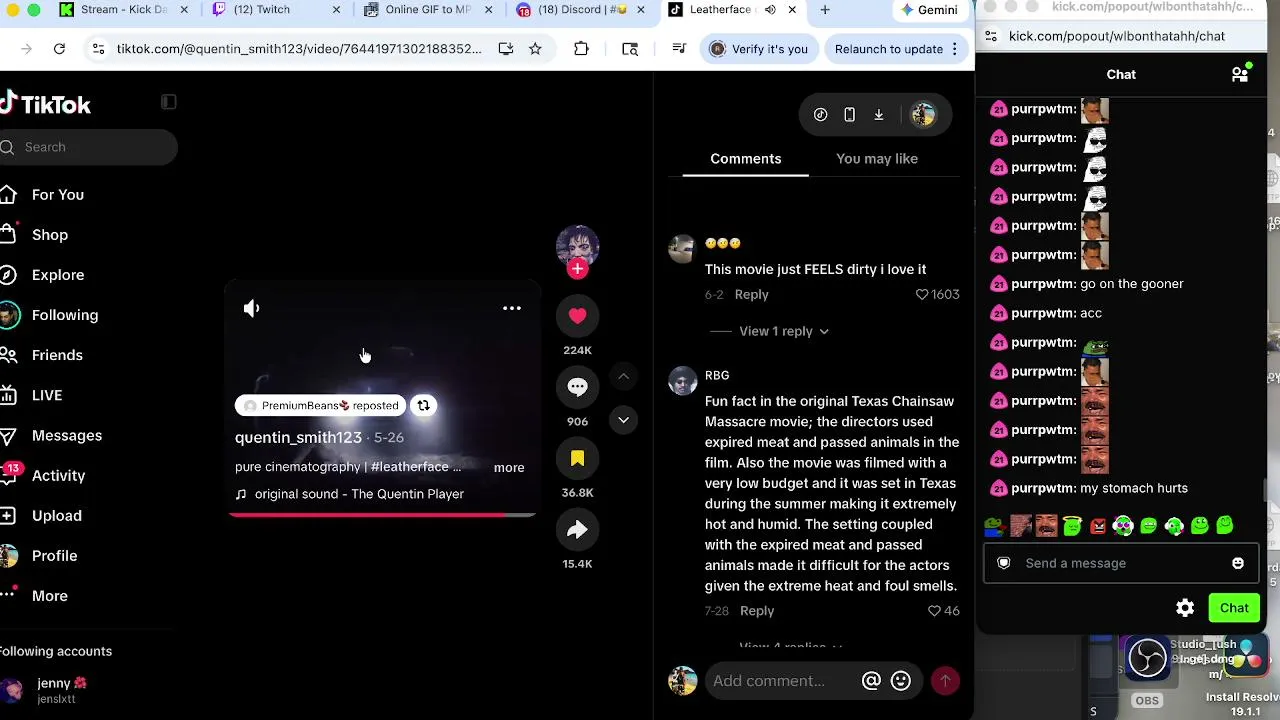1280x720 pixels.
Task: Click the TikTok coins icon in top pill
Action: (x=820, y=115)
